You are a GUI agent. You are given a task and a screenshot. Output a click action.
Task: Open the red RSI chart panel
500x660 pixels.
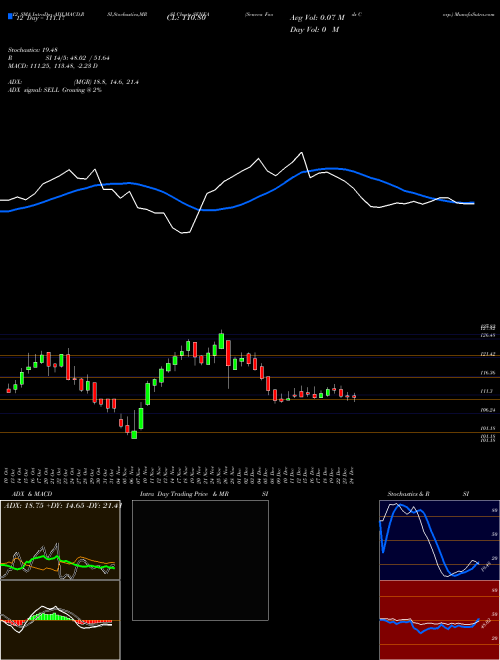439,620
